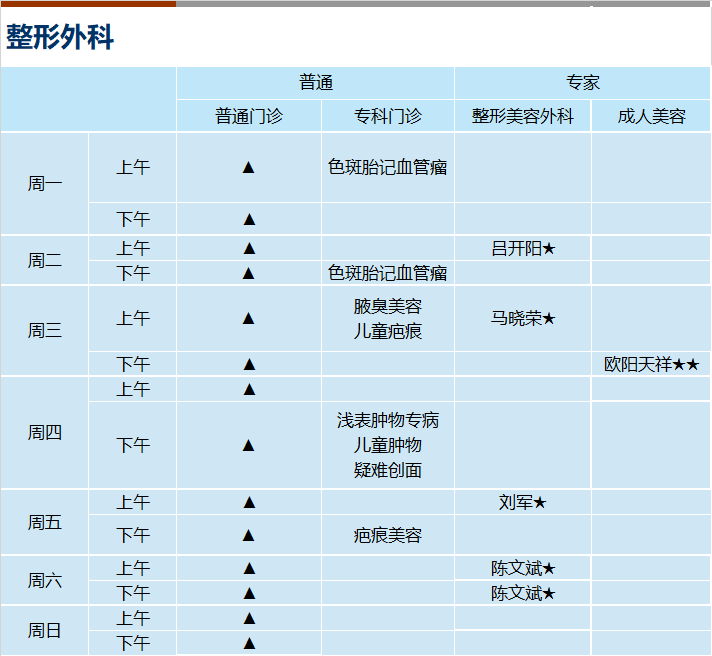Select the 周六 row label
The width and height of the screenshot is (712, 656).
(44, 580)
